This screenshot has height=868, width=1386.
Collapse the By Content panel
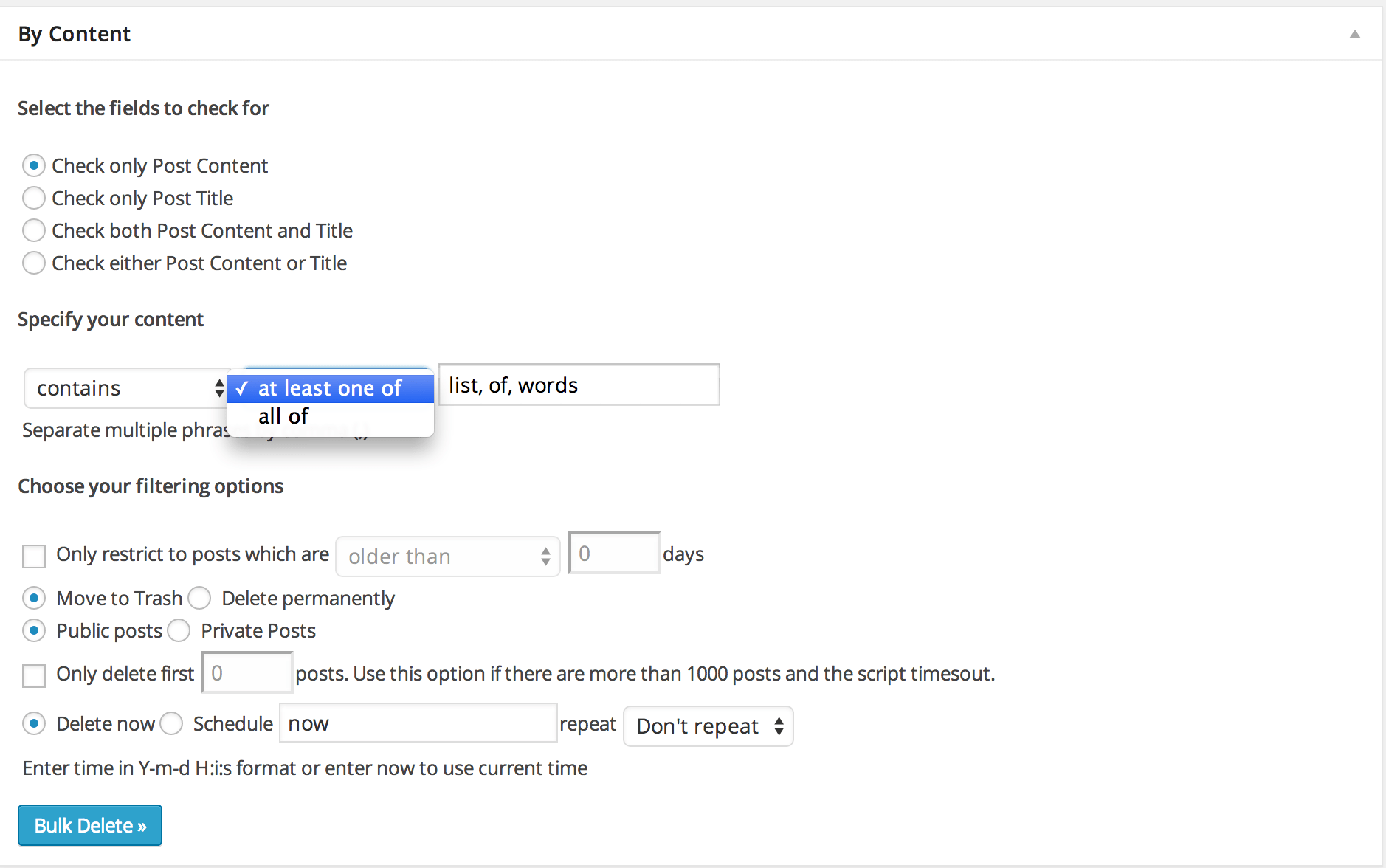1355,34
